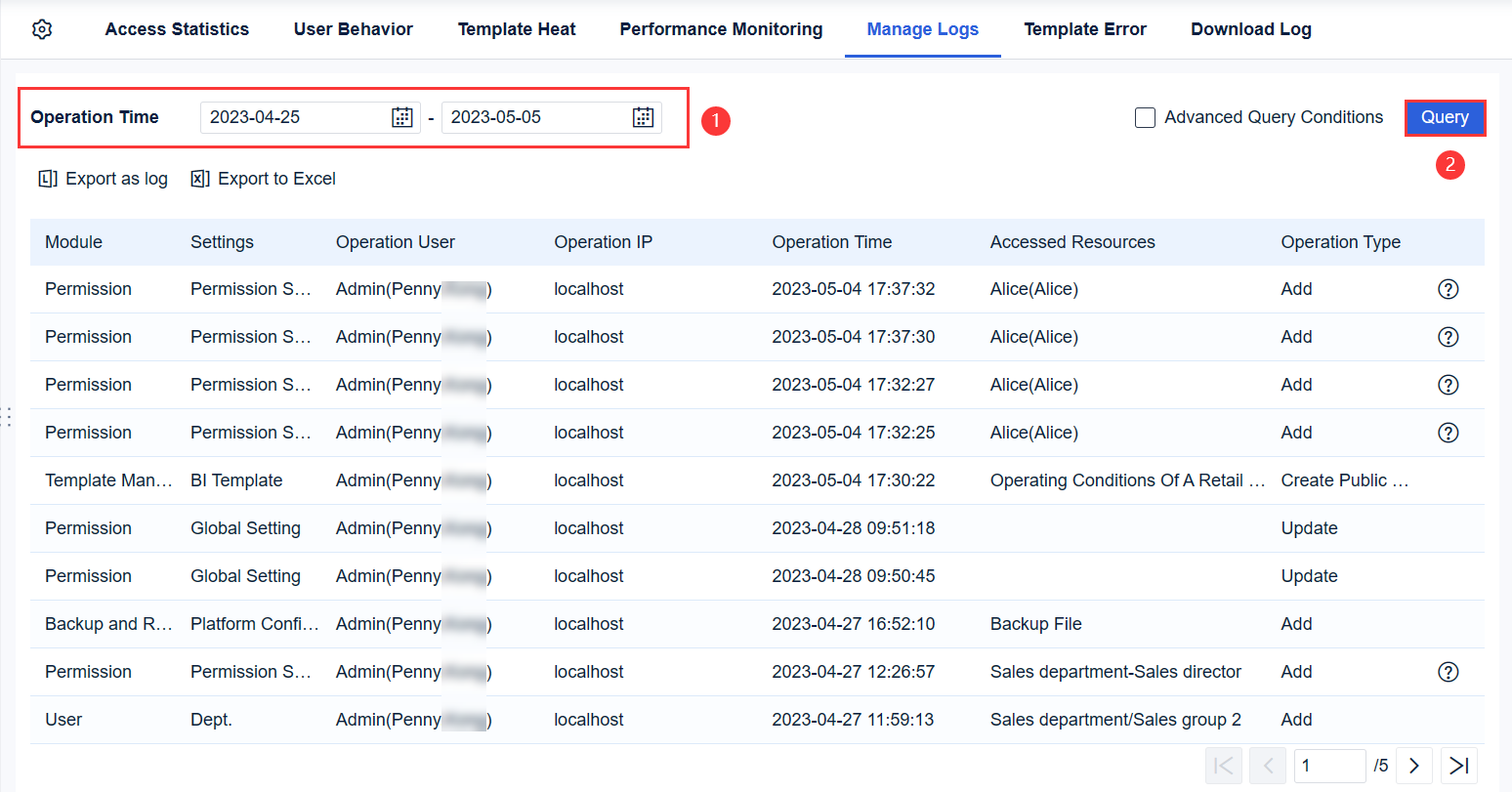Collapse the panel using the left edge handle
The image size is (1512, 792).
point(7,417)
